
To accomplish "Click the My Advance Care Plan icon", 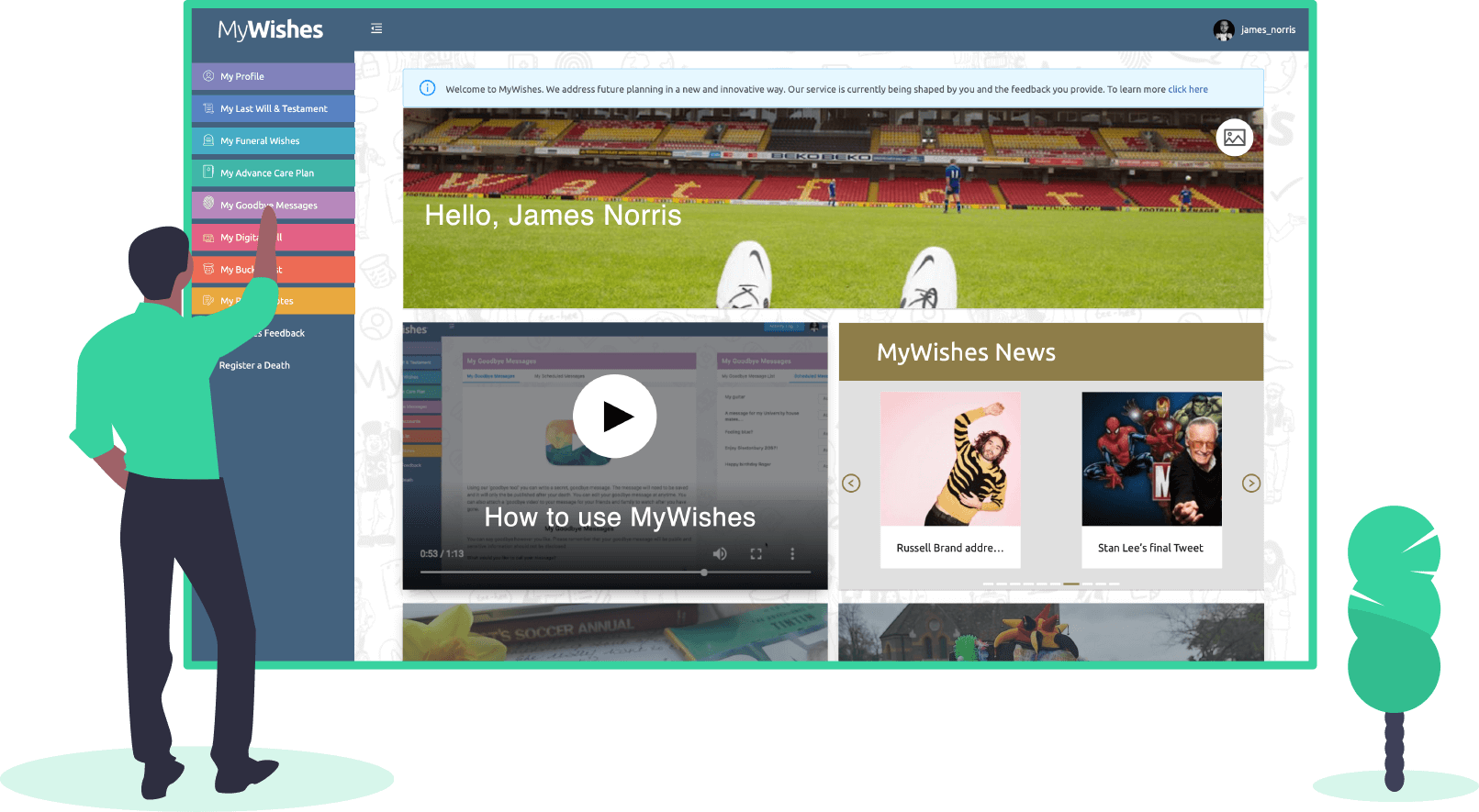I will pyautogui.click(x=208, y=172).
